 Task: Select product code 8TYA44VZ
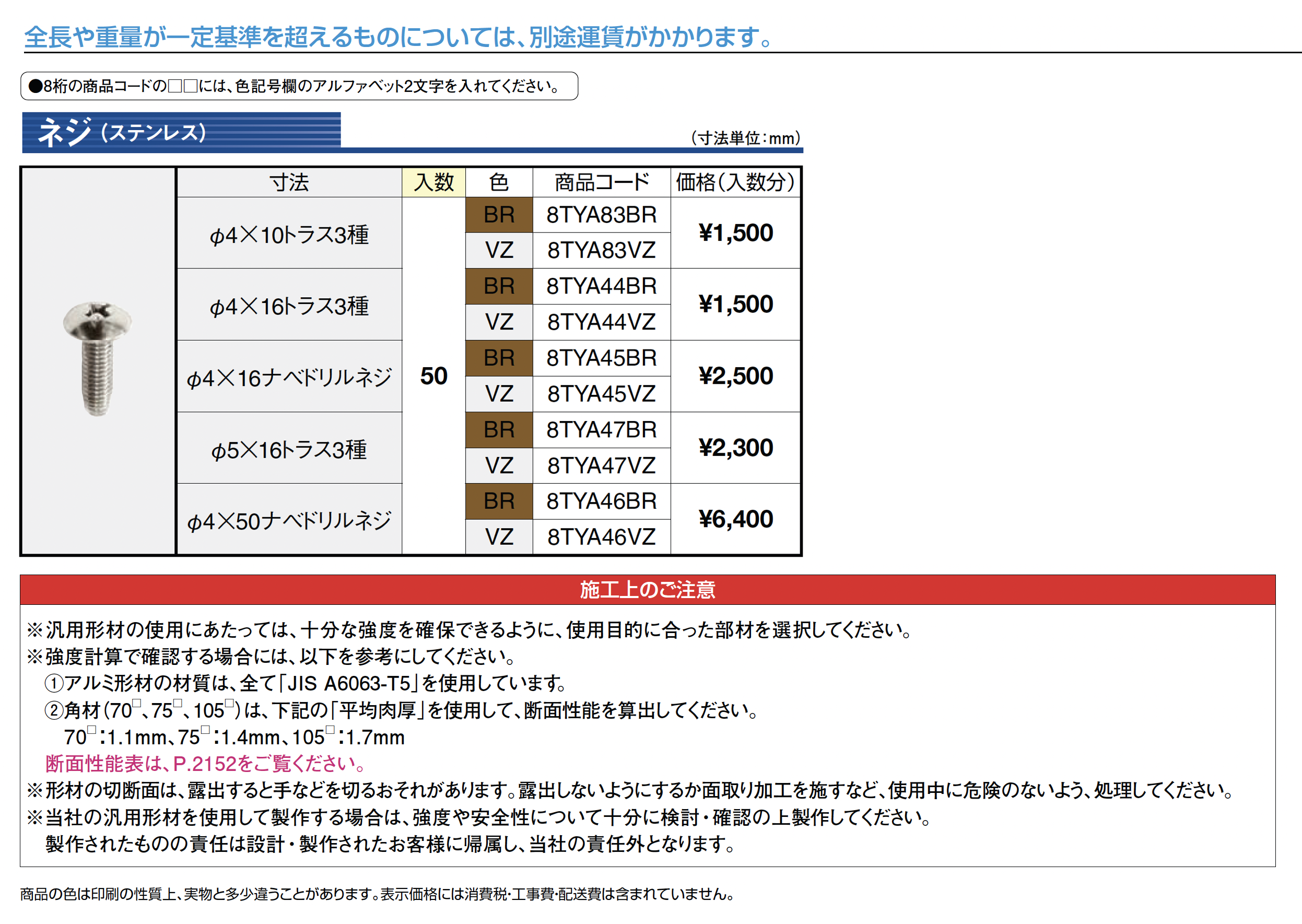[601, 322]
